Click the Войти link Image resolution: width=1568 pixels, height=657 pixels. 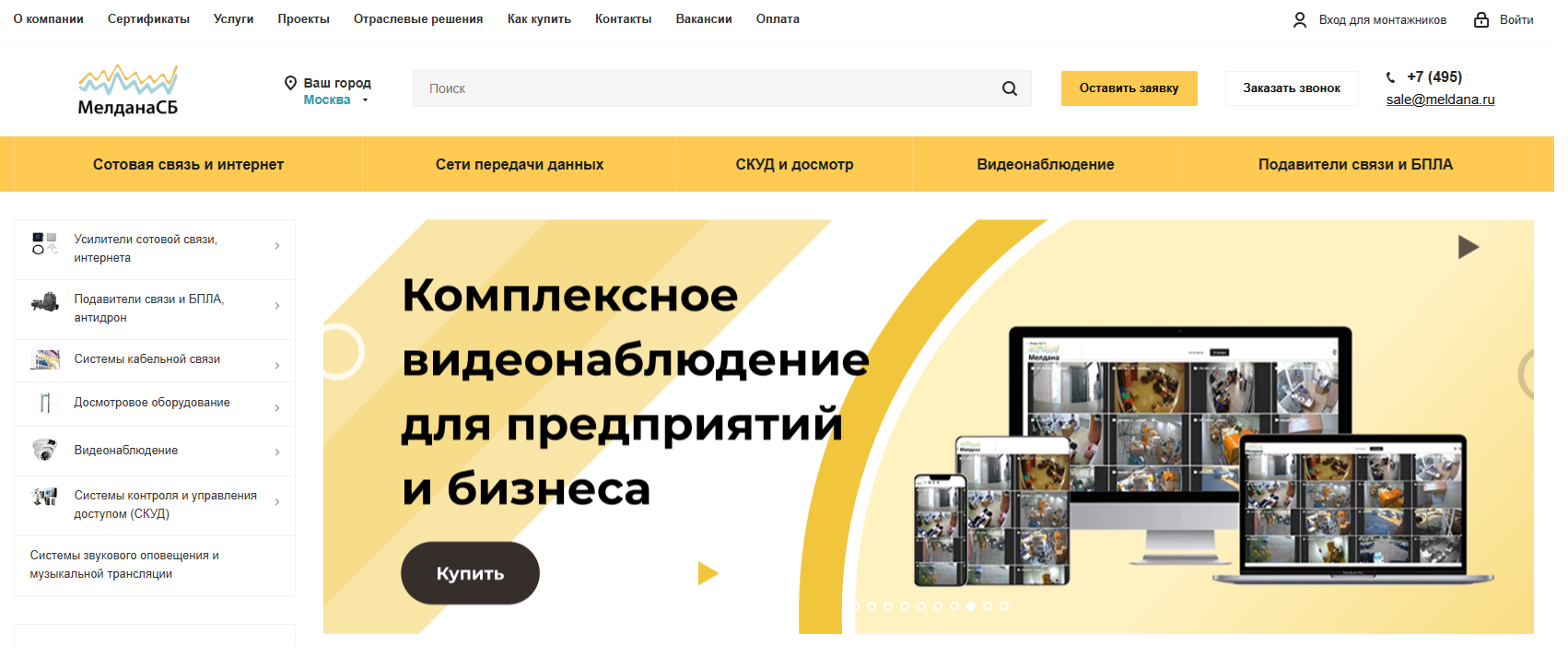coord(1516,19)
